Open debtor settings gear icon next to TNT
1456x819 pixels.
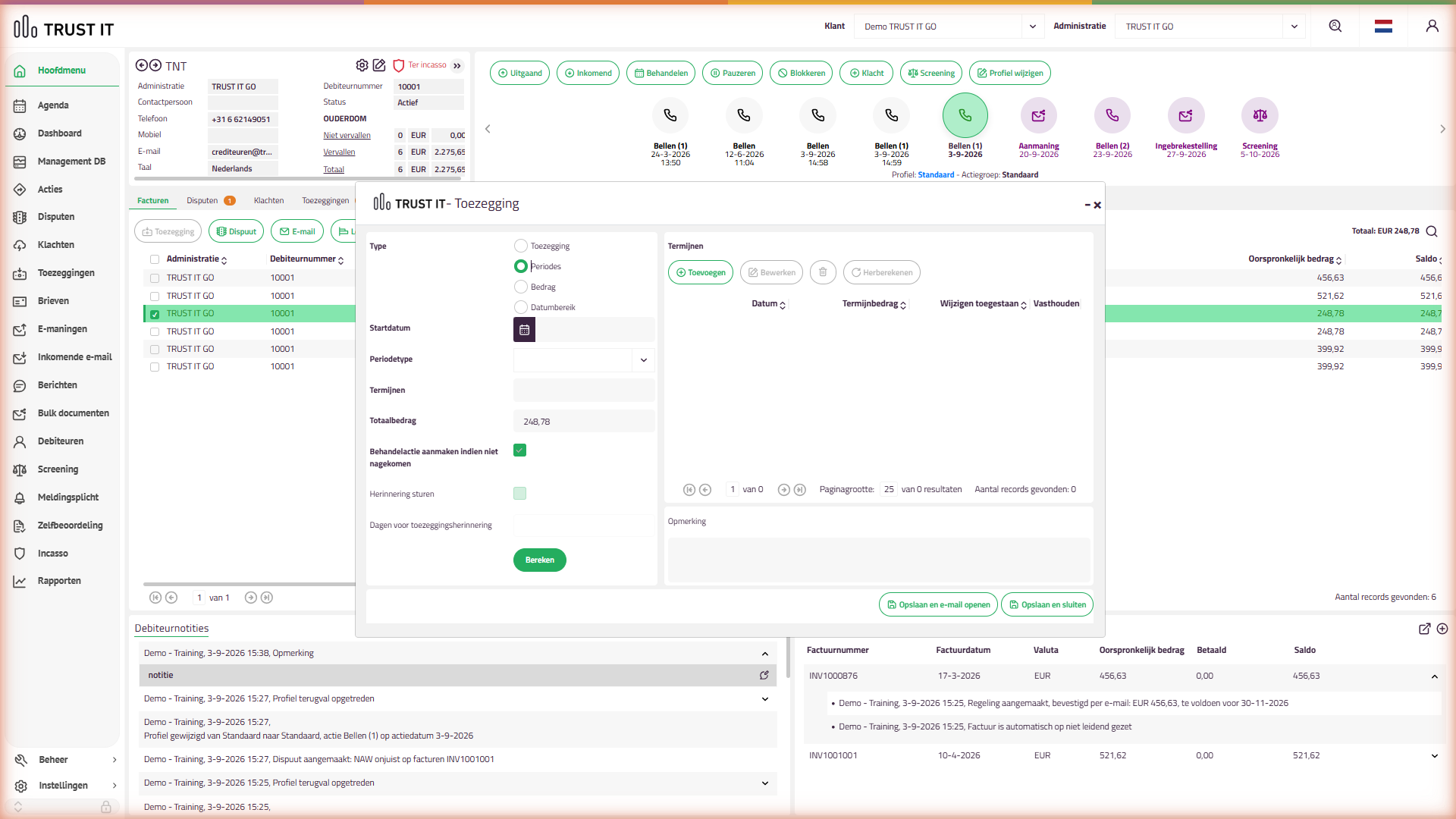(x=362, y=66)
